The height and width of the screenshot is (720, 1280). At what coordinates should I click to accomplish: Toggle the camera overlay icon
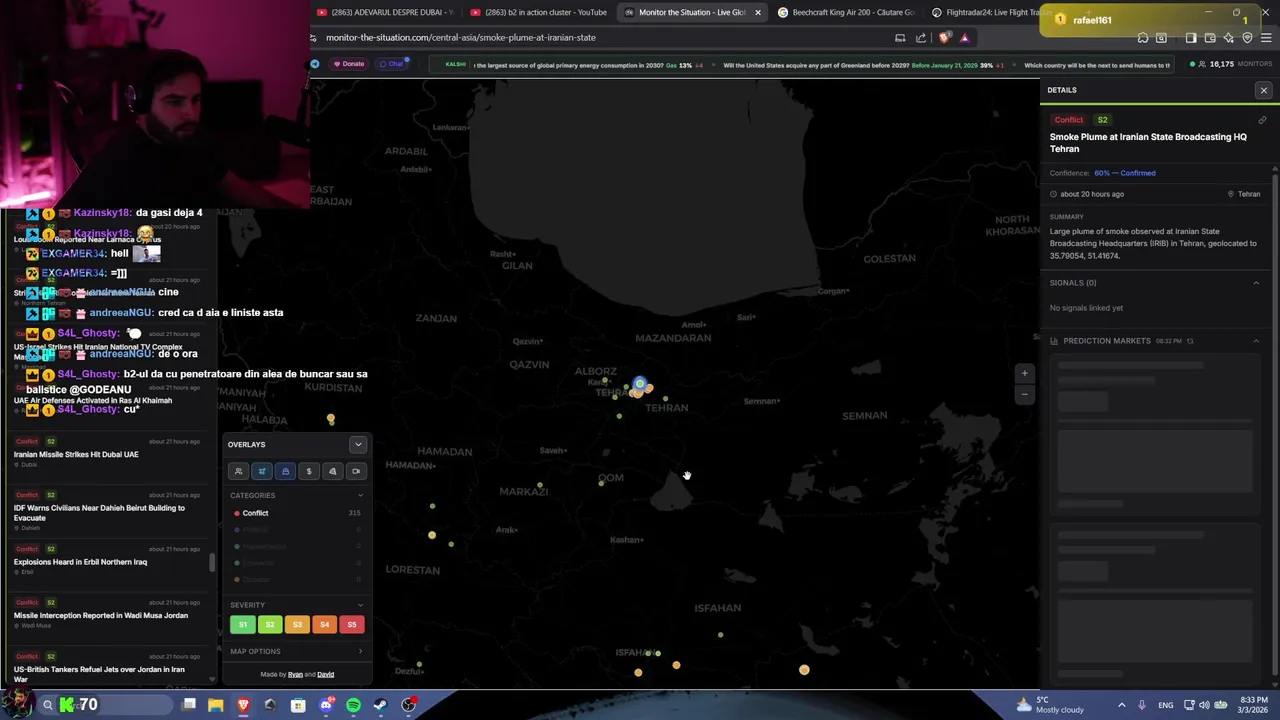point(356,471)
